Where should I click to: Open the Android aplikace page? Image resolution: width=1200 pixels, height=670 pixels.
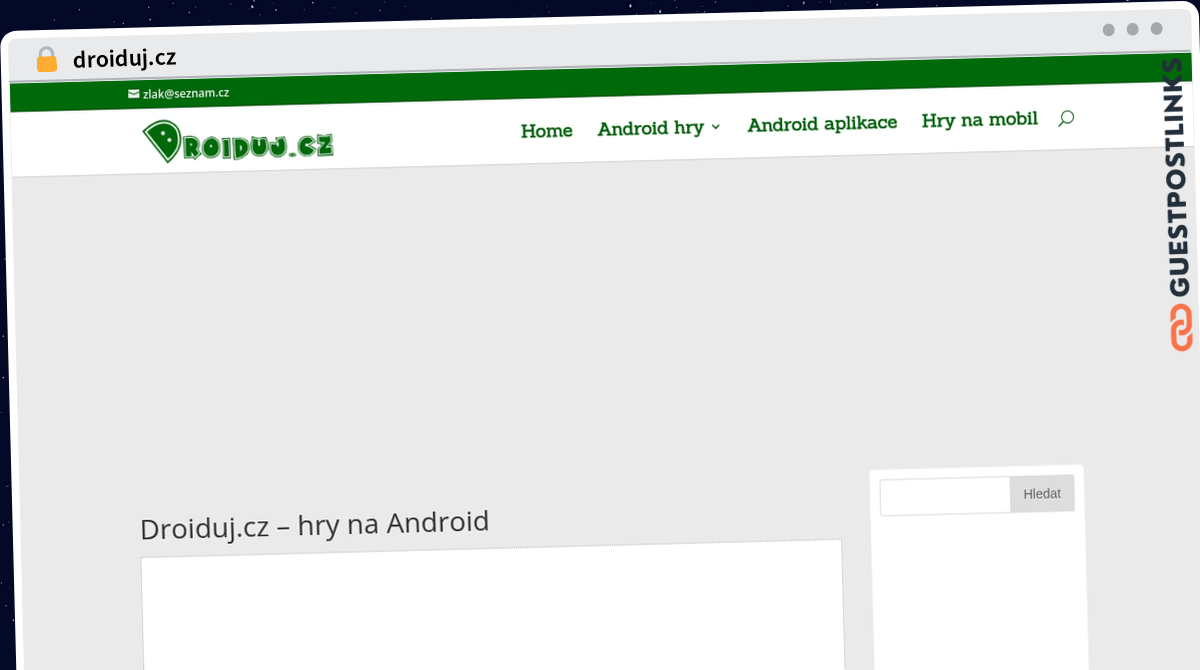822,123
